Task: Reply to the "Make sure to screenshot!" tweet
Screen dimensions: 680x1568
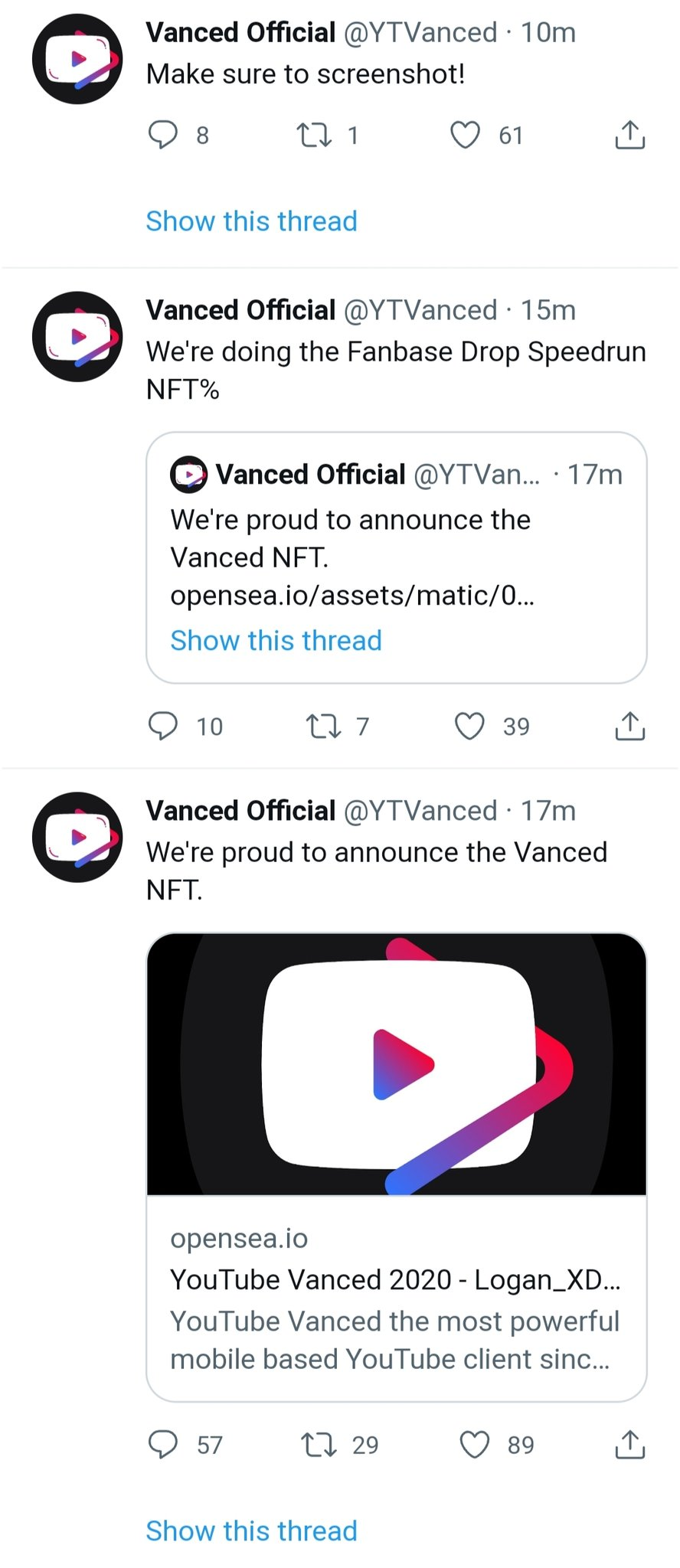Action: (x=162, y=135)
